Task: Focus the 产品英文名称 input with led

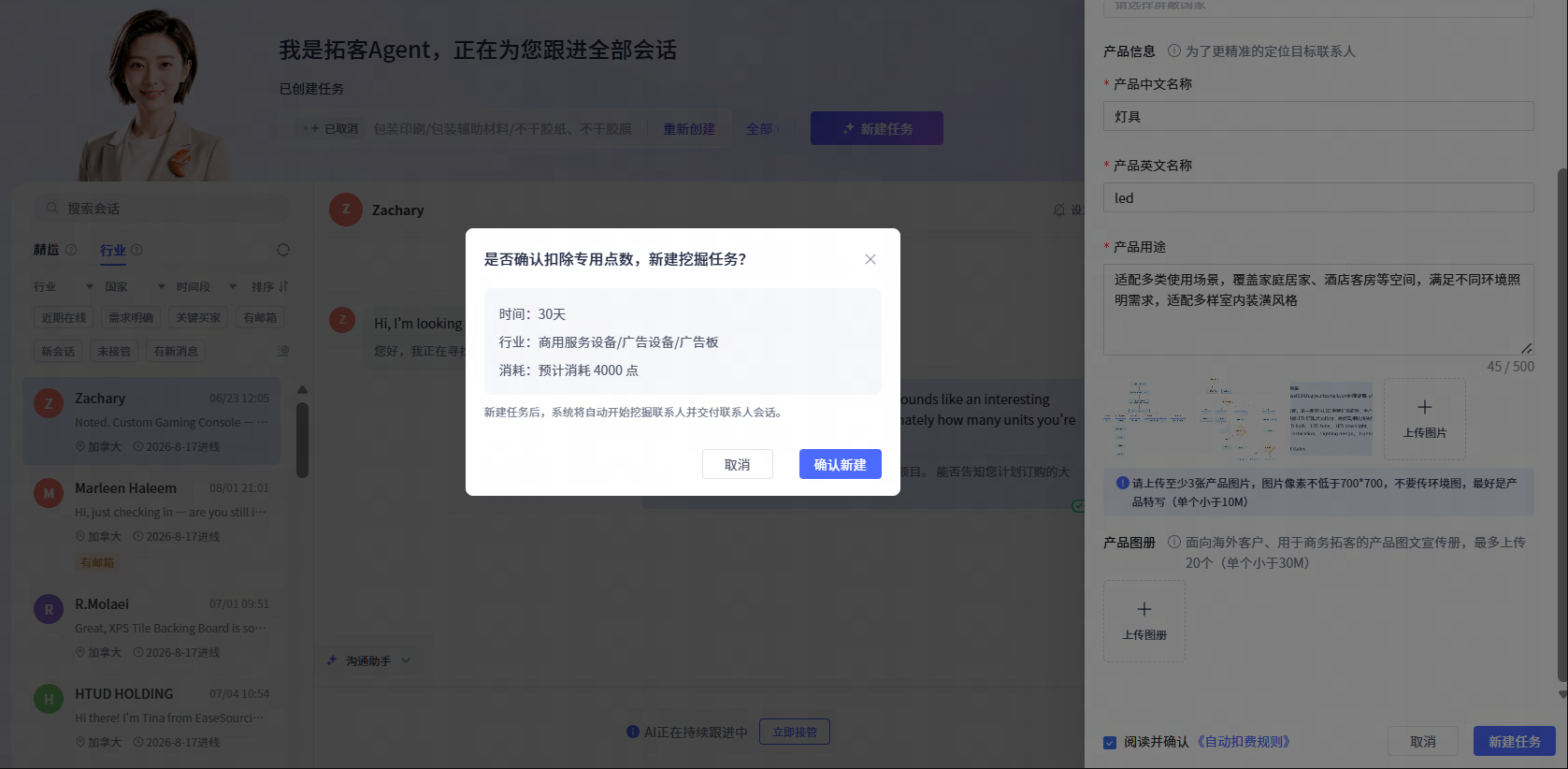Action: pyautogui.click(x=1318, y=197)
